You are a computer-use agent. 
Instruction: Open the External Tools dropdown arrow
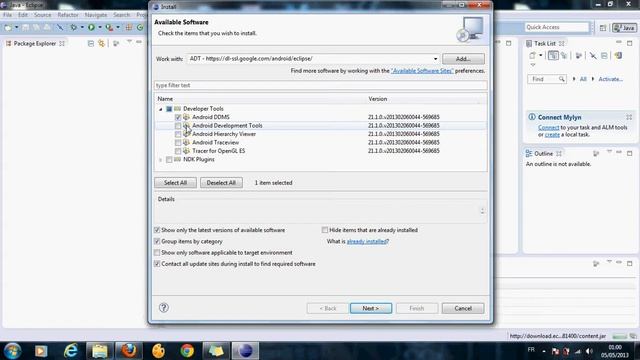[x=118, y=27]
